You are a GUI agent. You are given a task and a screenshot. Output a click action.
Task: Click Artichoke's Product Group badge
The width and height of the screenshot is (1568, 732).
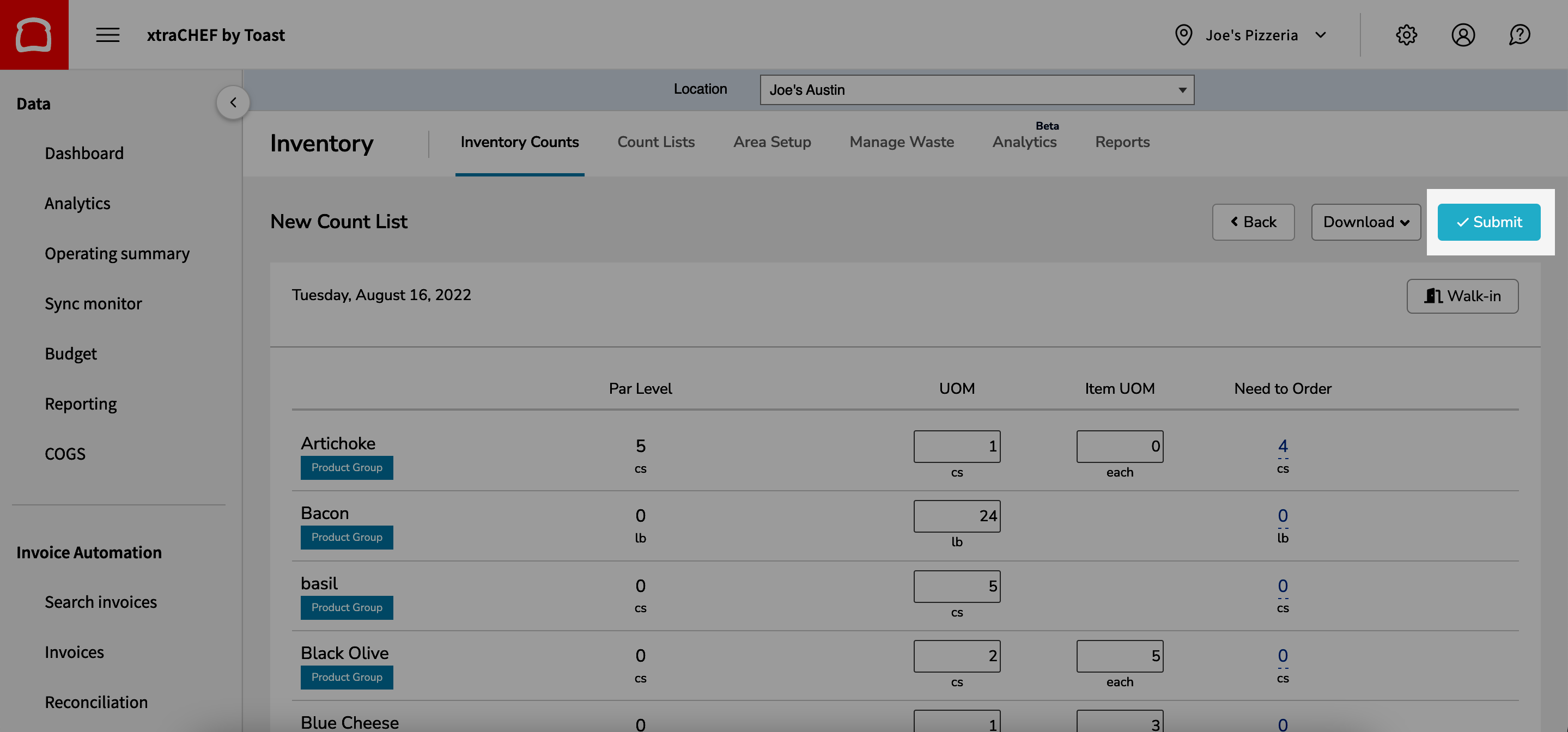tap(347, 467)
